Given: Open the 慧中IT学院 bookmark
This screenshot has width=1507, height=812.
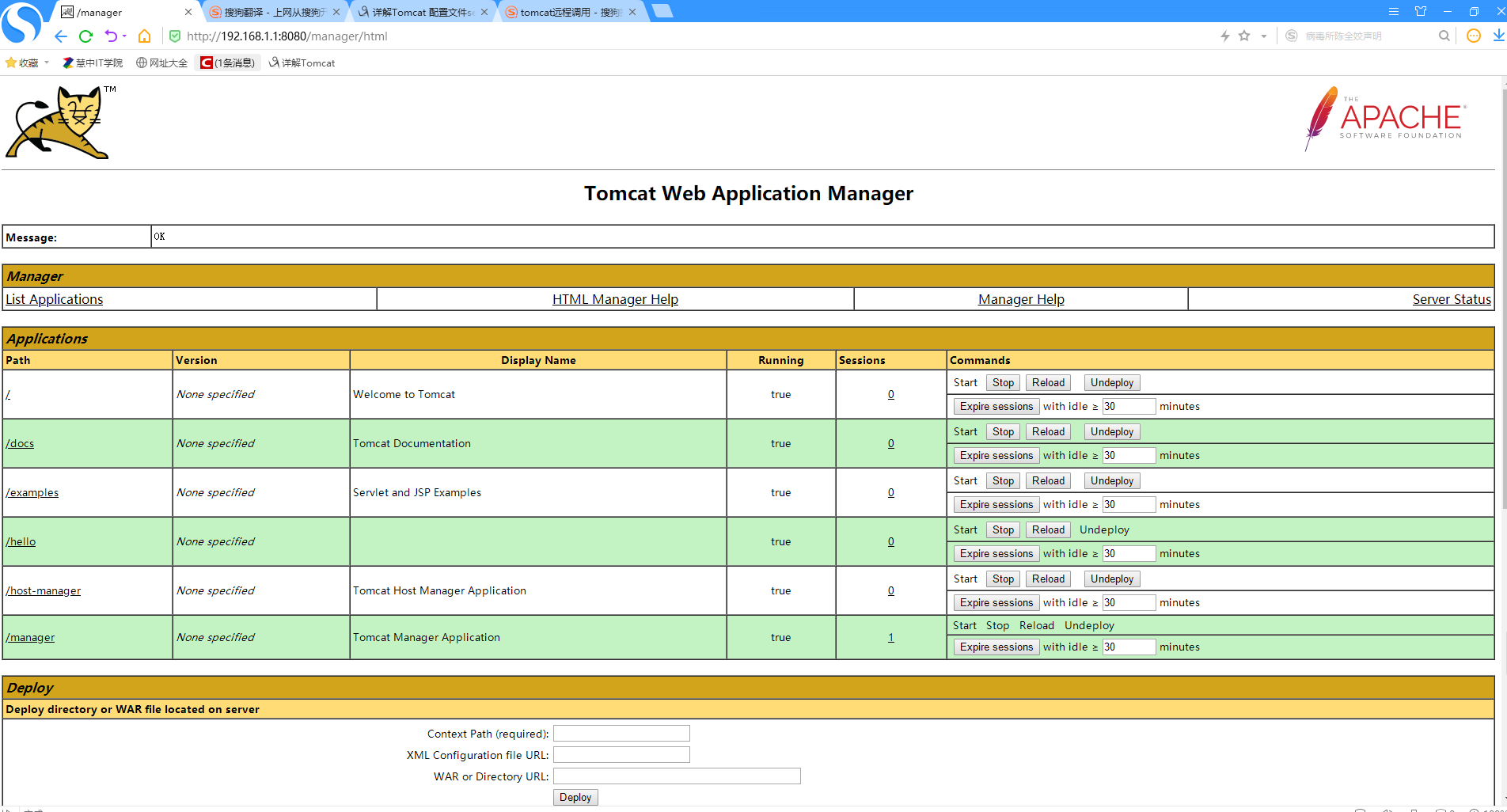Looking at the screenshot, I should (x=93, y=63).
